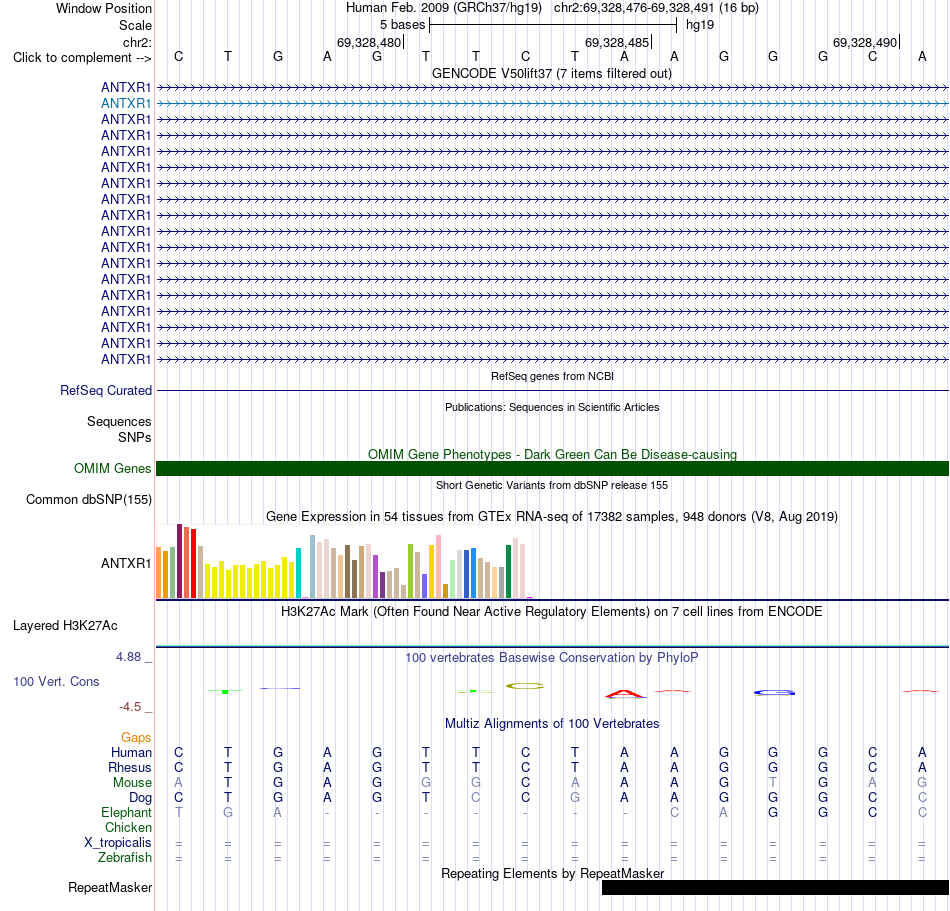
Task: Click the Mouse alignment row label
Action: (x=132, y=783)
